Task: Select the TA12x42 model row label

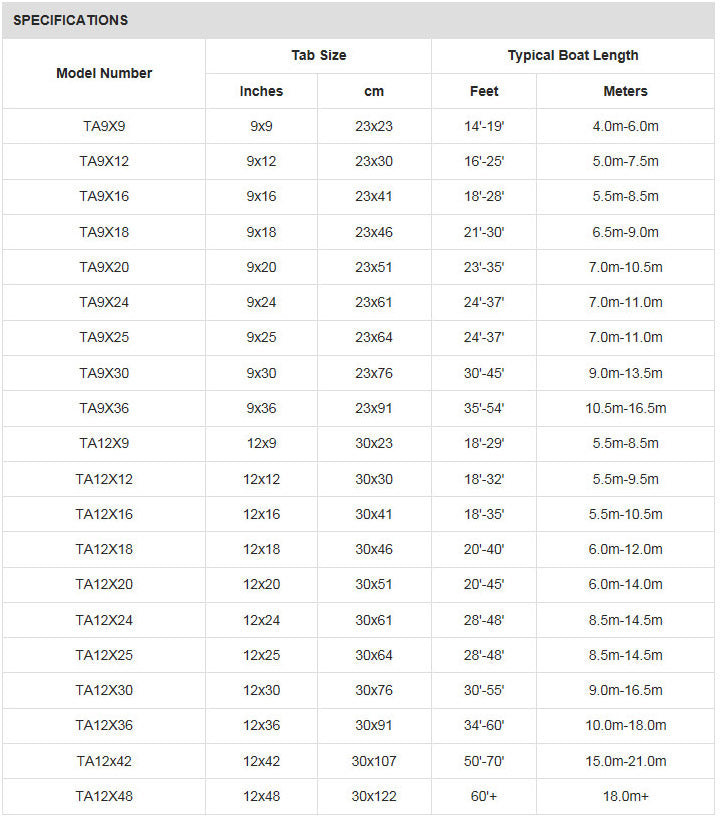Action: (104, 761)
